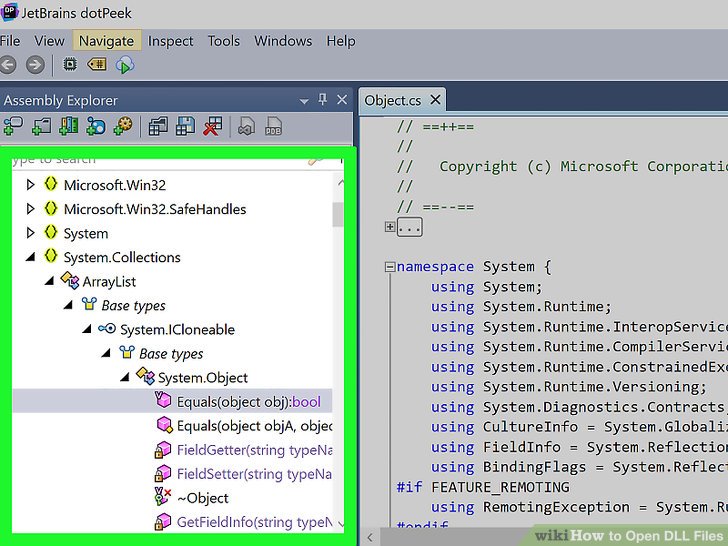Click the navigate Forward arrow button
The height and width of the screenshot is (546, 728).
coord(35,65)
